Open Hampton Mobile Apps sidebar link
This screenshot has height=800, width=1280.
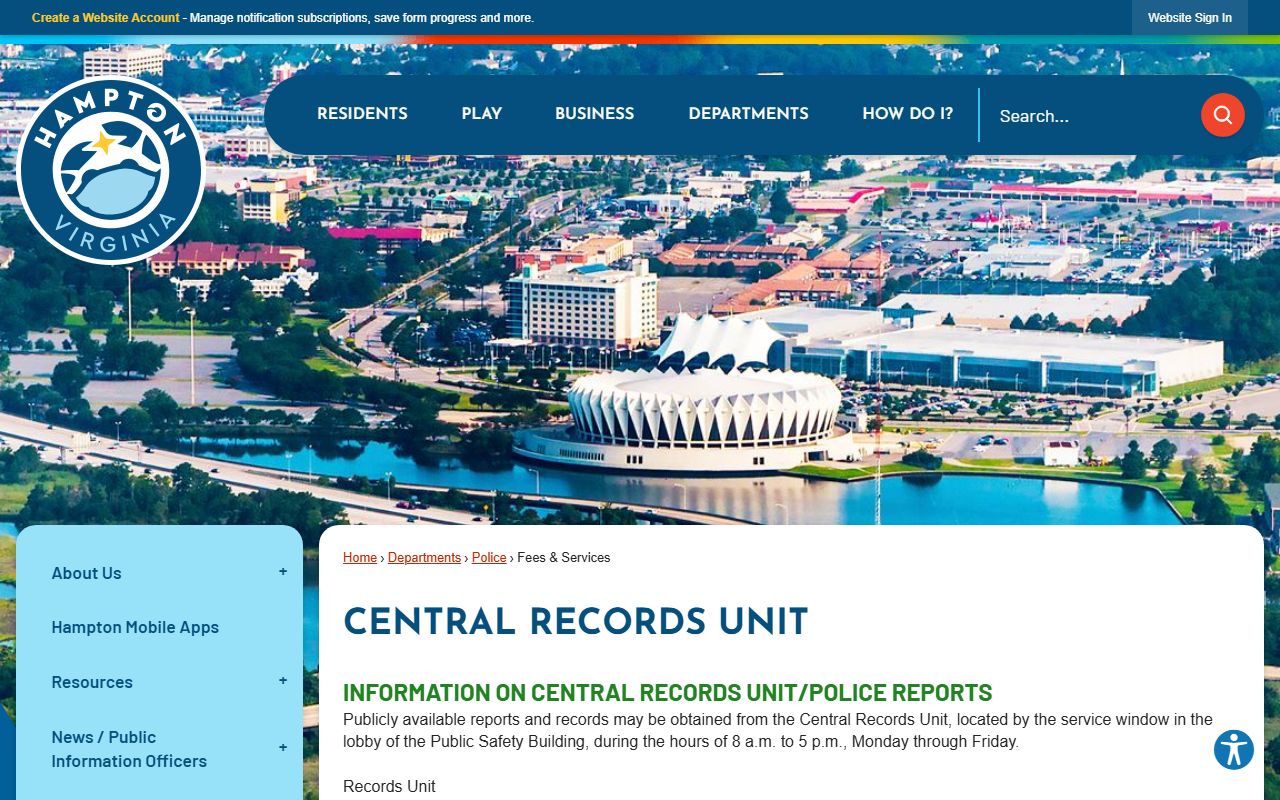(x=135, y=627)
